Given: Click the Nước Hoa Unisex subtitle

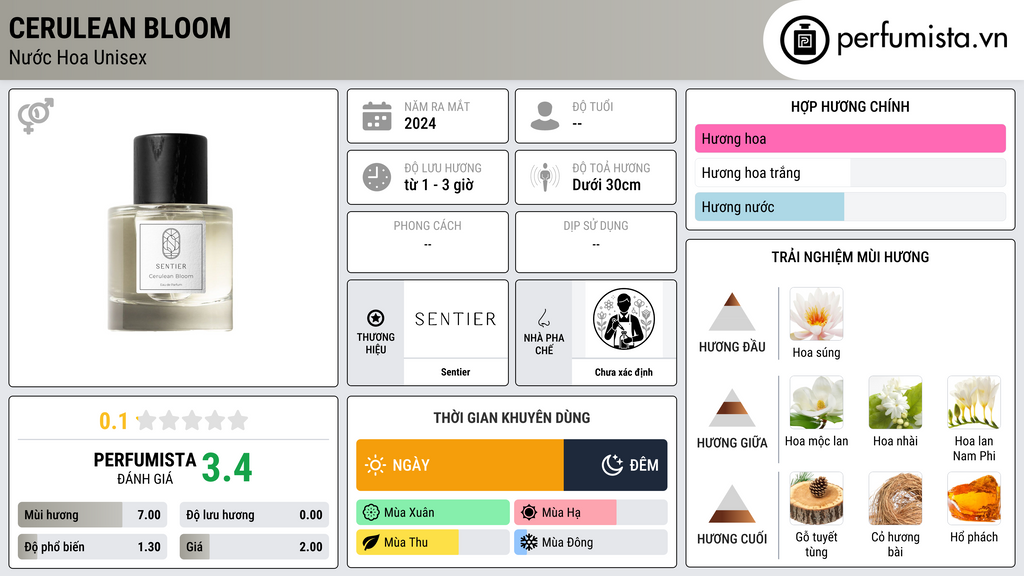Looking at the screenshot, I should click(78, 57).
